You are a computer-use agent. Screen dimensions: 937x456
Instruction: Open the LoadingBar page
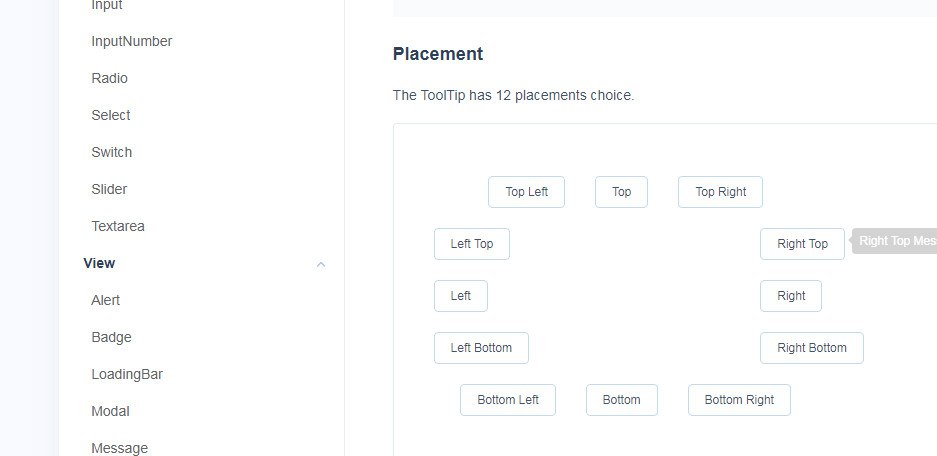click(x=126, y=374)
